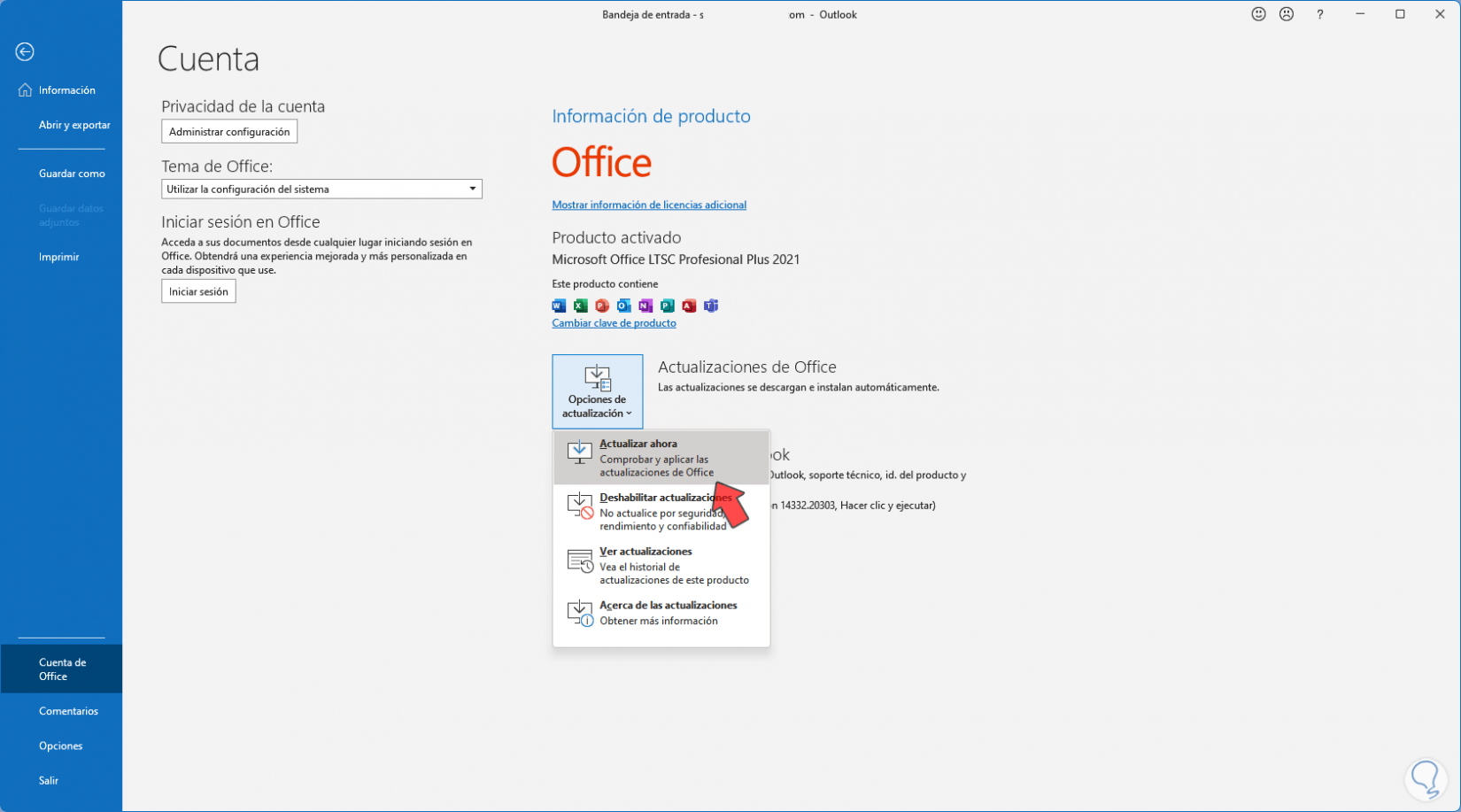This screenshot has height=812, width=1461.
Task: Click the Outlook app icon
Action: (624, 305)
